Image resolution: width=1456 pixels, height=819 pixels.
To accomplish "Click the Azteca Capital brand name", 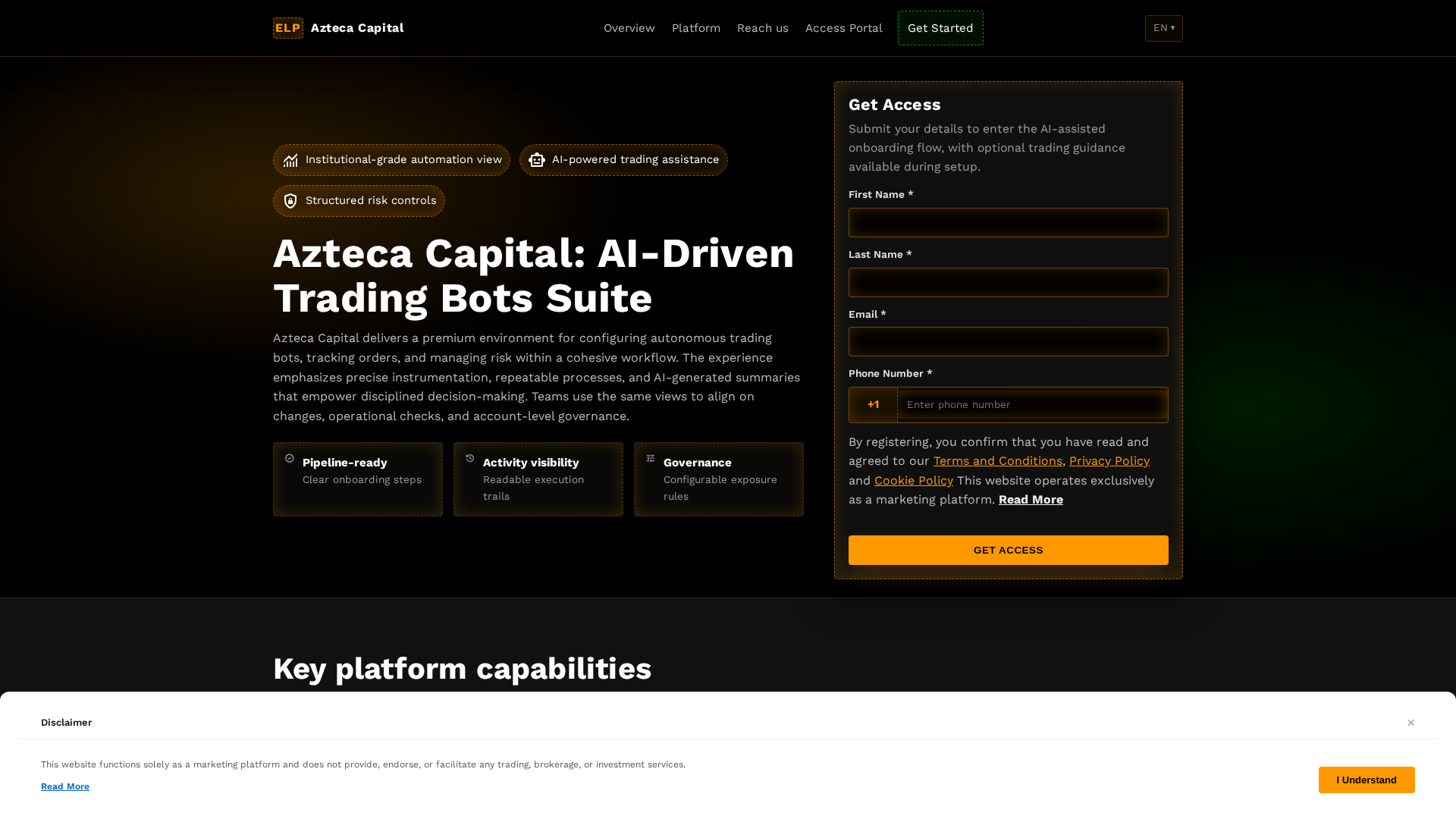I will [357, 28].
